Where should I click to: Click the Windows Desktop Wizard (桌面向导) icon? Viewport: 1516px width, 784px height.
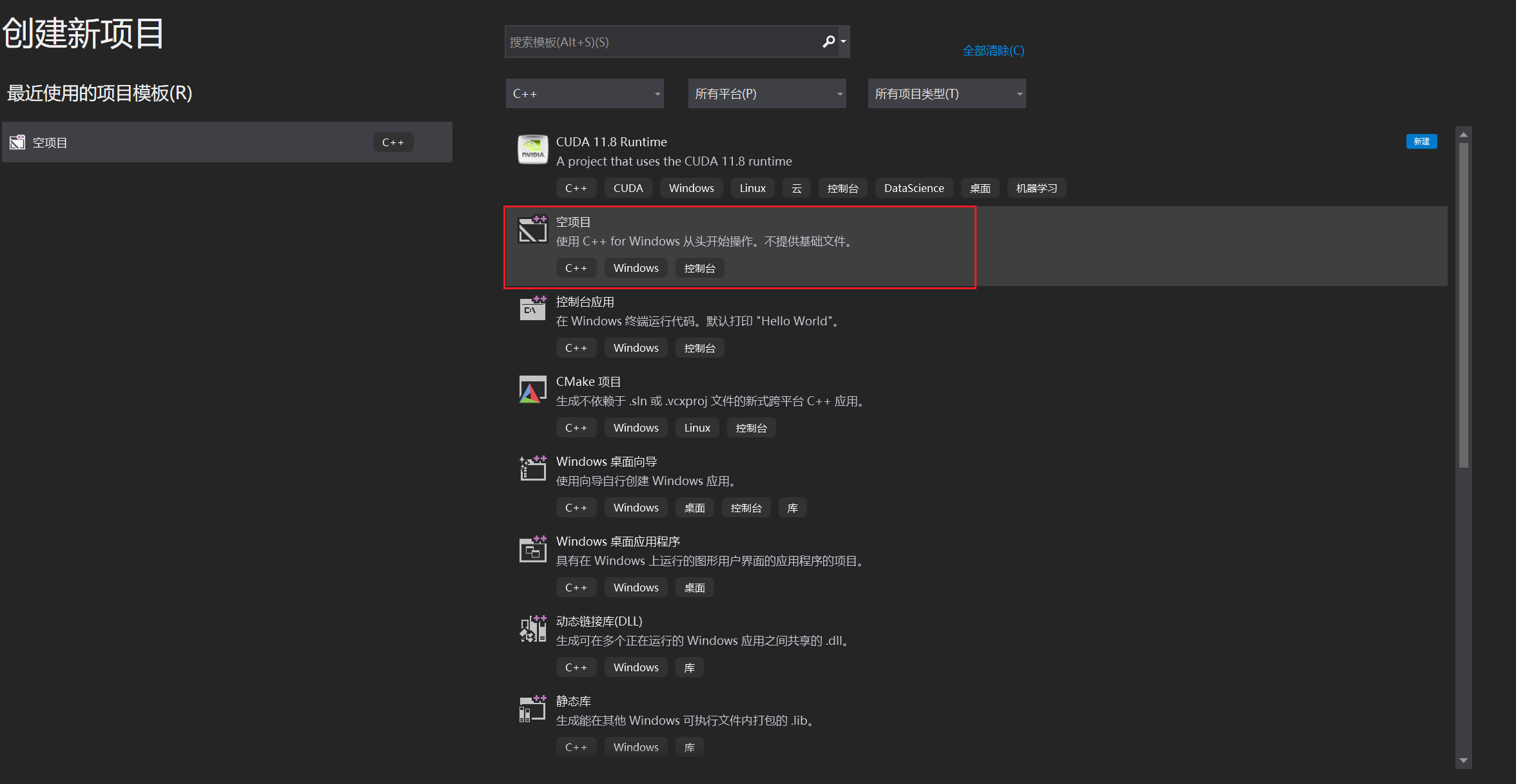pos(532,469)
